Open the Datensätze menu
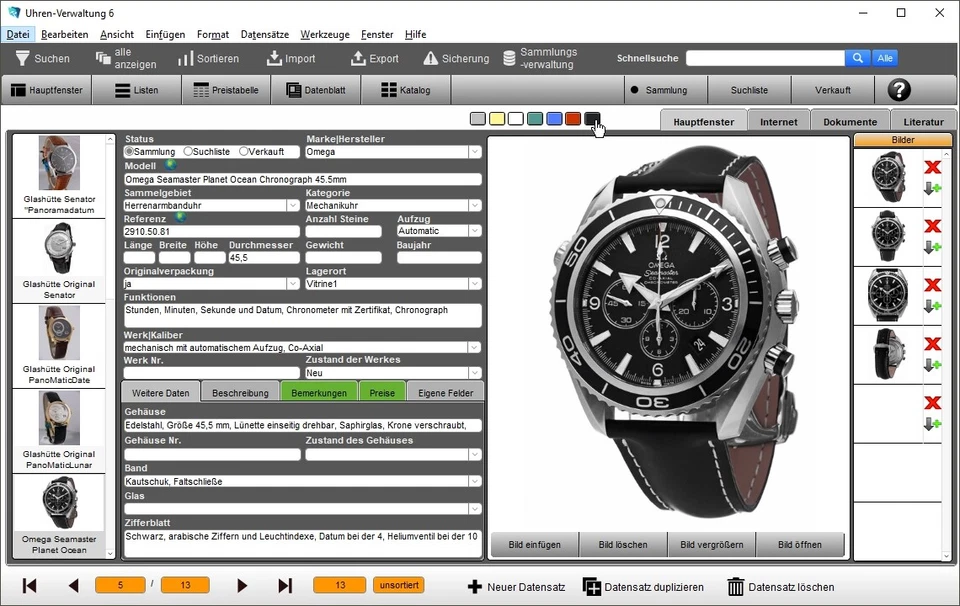Viewport: 960px width, 606px height. click(x=265, y=35)
